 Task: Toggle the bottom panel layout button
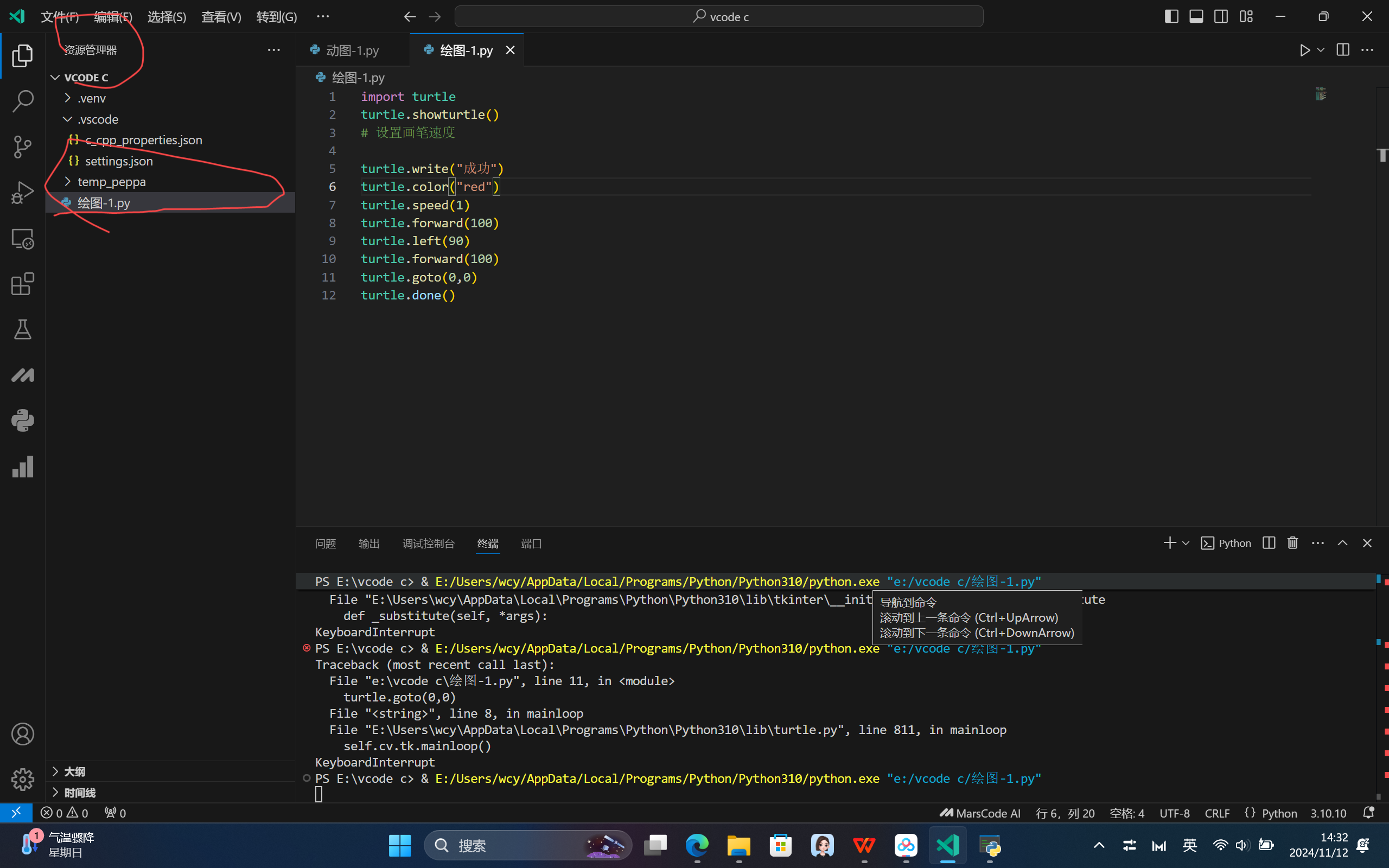pos(1196,17)
